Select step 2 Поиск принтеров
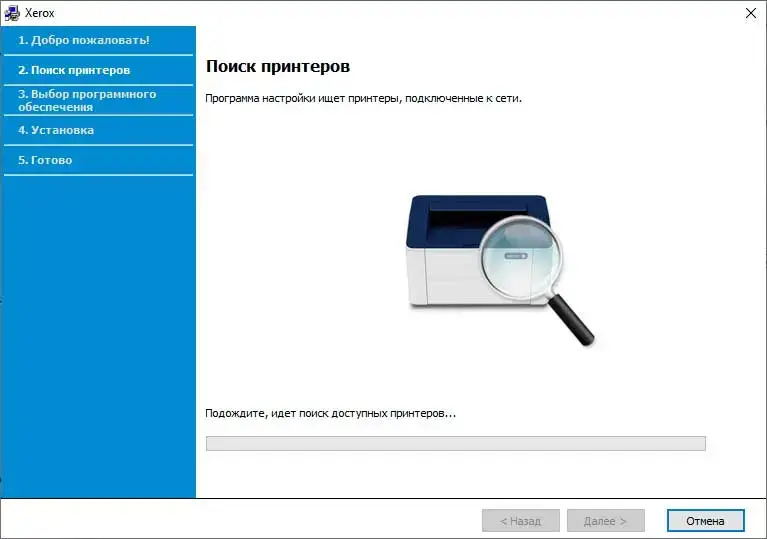The image size is (767, 539). pos(74,70)
